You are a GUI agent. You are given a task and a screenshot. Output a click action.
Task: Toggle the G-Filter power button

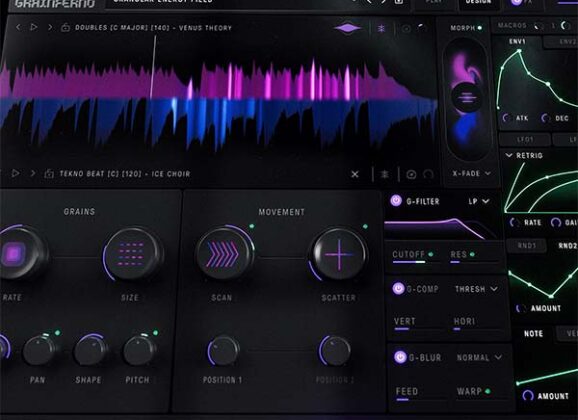coord(396,201)
